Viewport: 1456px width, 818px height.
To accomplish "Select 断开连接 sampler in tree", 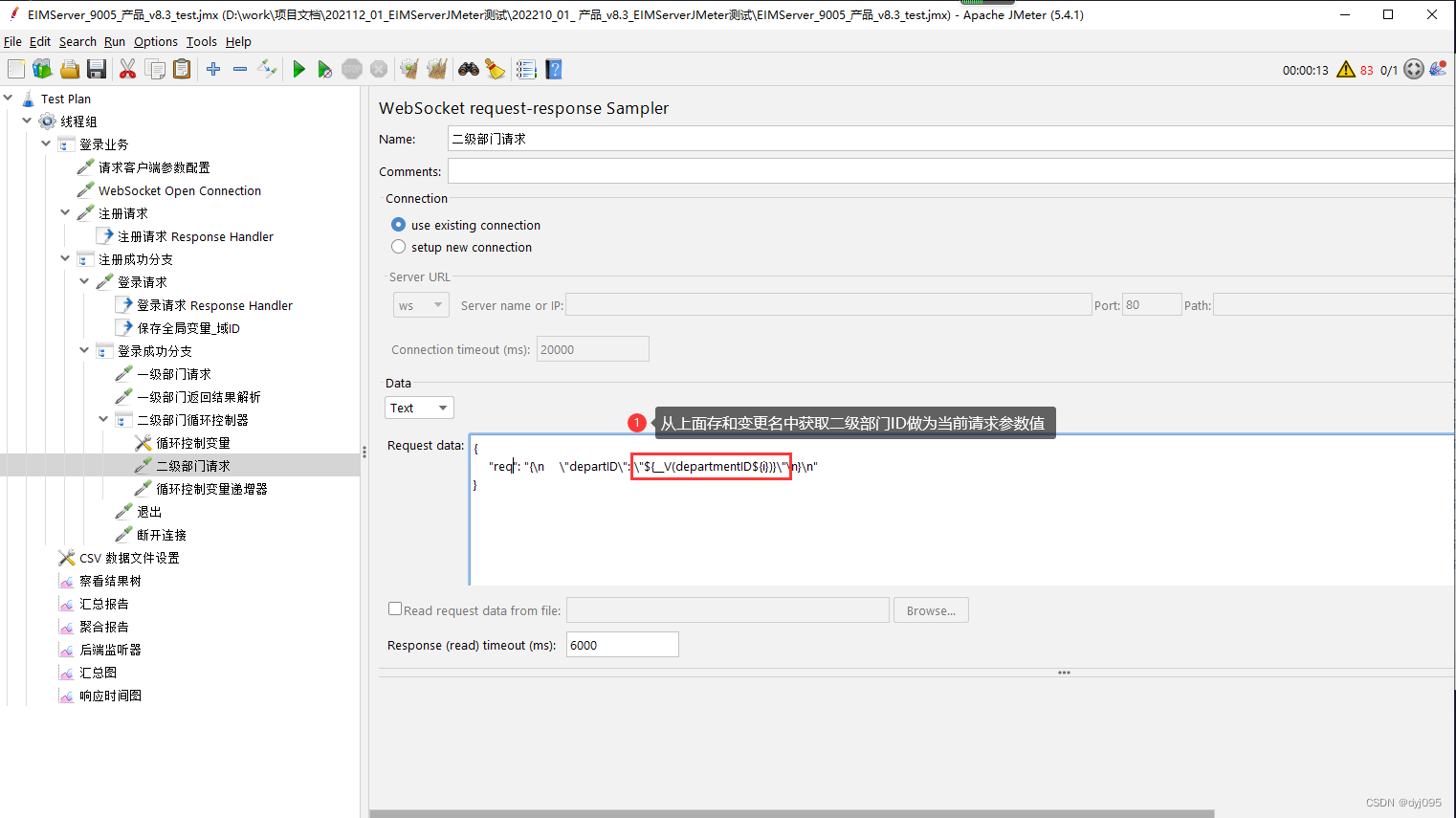I will coord(161,535).
